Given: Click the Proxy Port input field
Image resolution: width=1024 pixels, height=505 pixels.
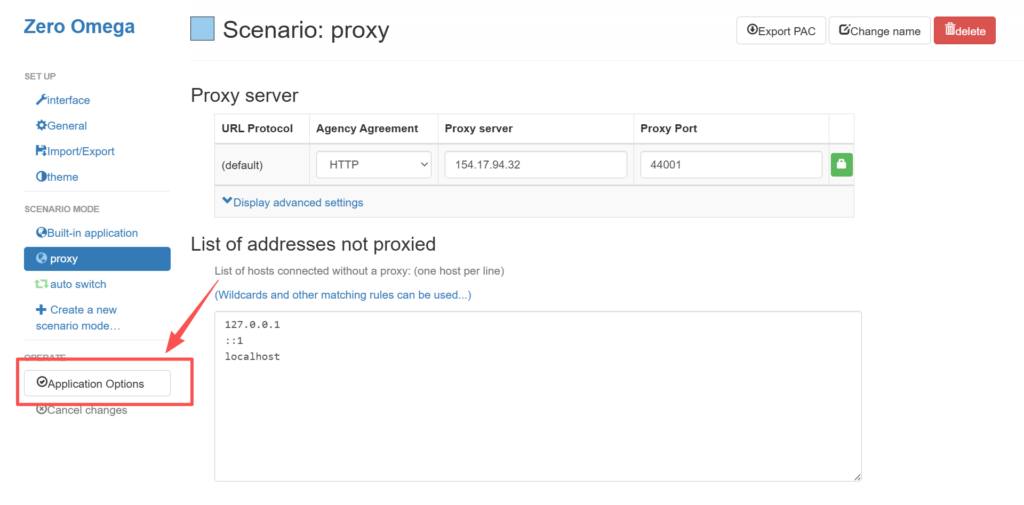Looking at the screenshot, I should pos(731,165).
